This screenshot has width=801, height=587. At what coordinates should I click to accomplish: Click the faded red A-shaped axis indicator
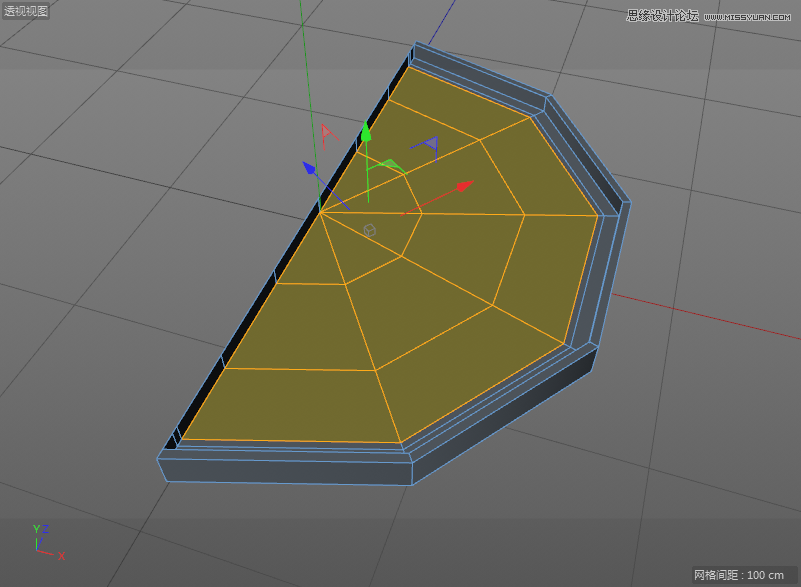pos(325,131)
